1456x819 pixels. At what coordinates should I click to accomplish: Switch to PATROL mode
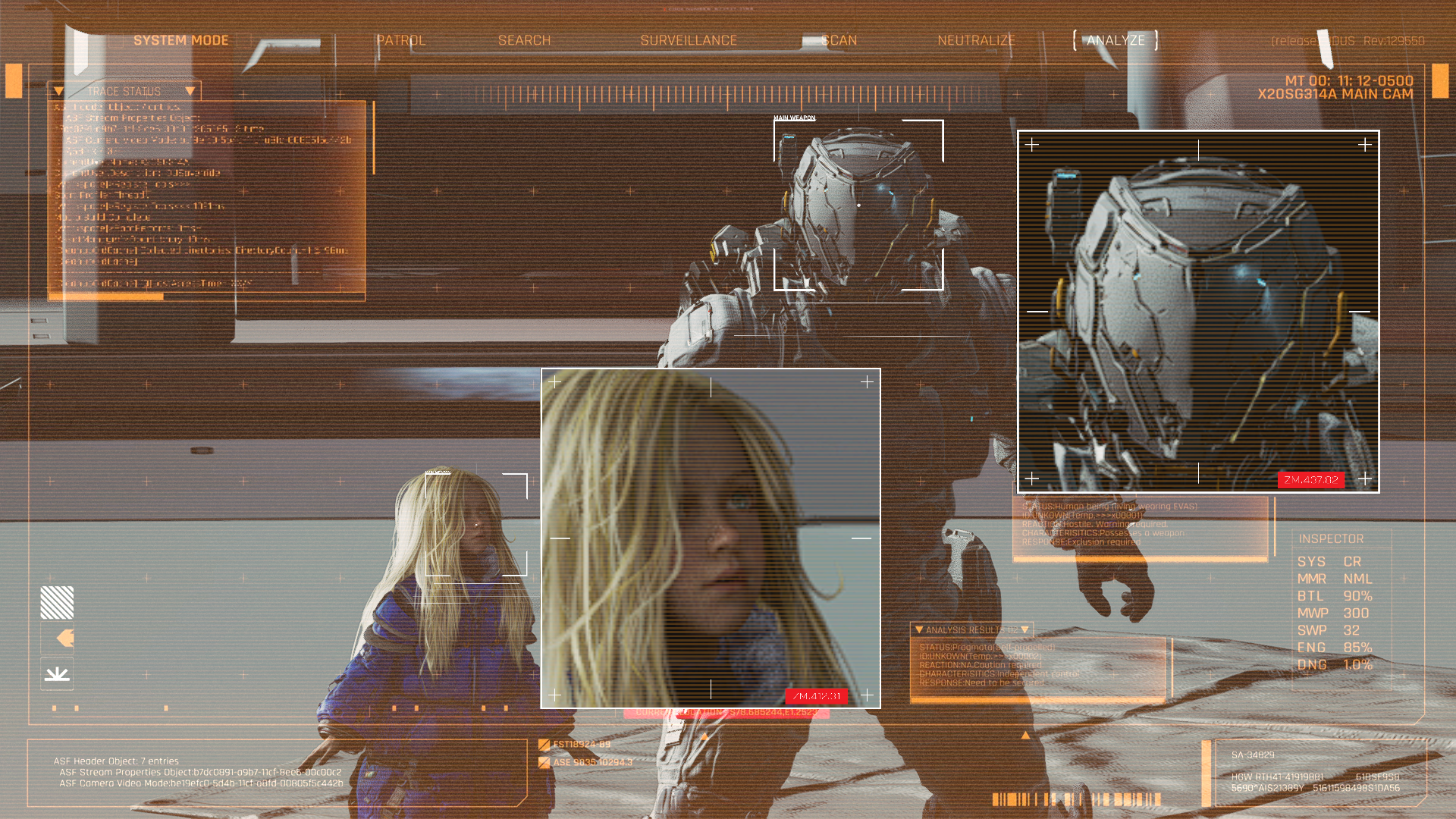tap(401, 40)
